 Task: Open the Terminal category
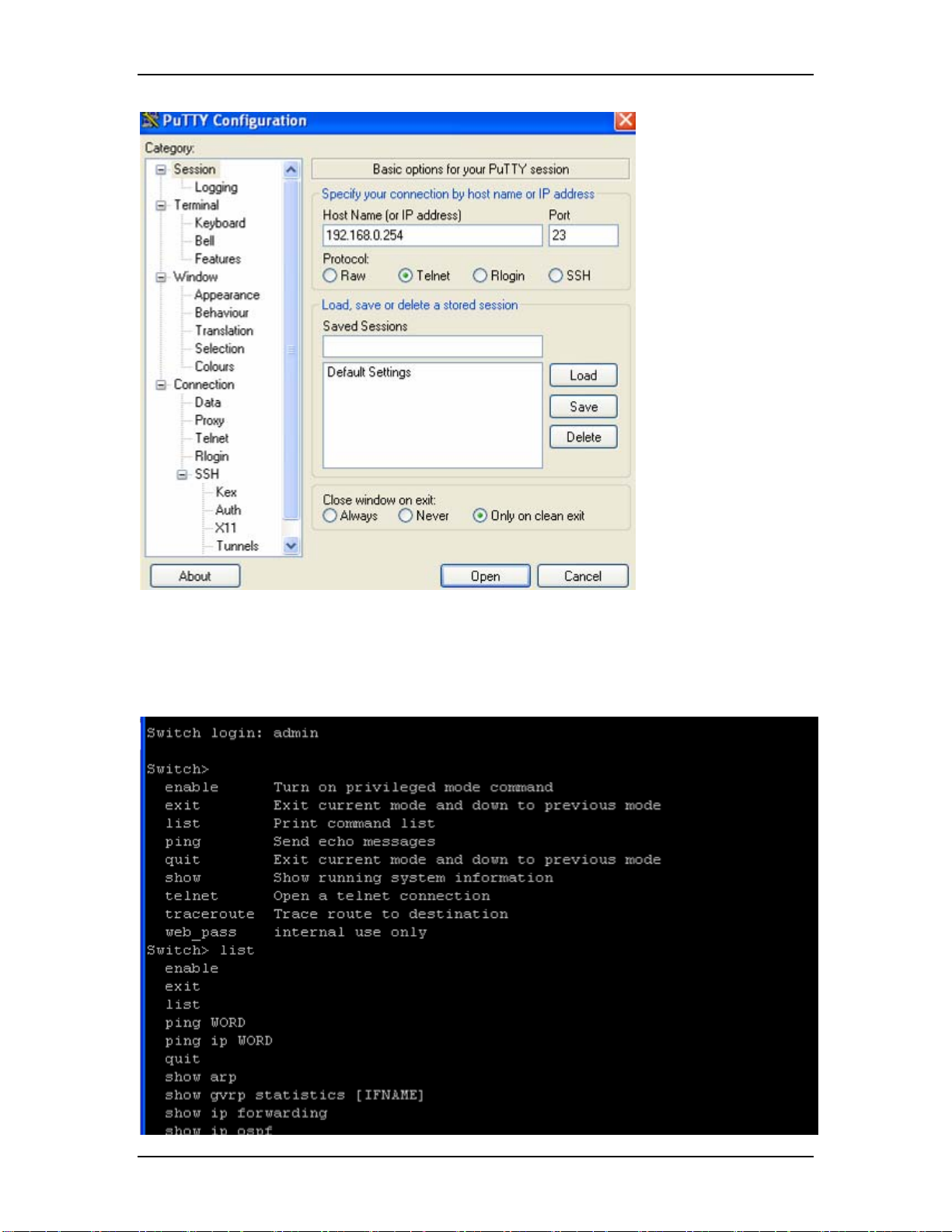click(x=196, y=205)
